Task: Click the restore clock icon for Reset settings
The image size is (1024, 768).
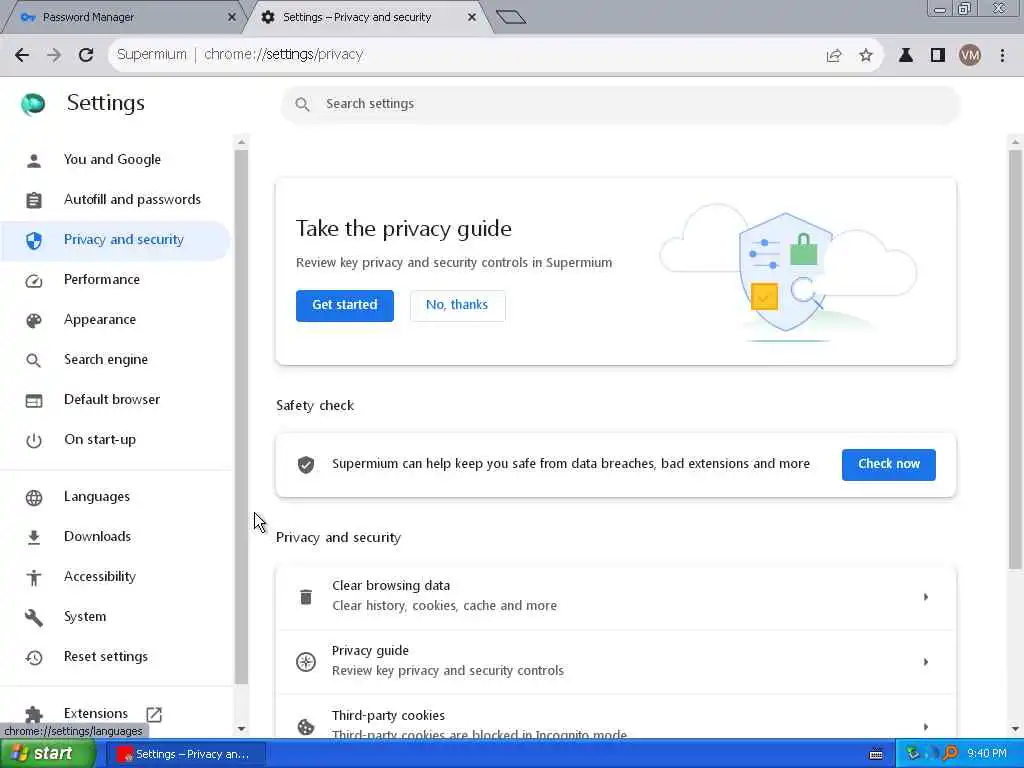Action: [x=34, y=657]
